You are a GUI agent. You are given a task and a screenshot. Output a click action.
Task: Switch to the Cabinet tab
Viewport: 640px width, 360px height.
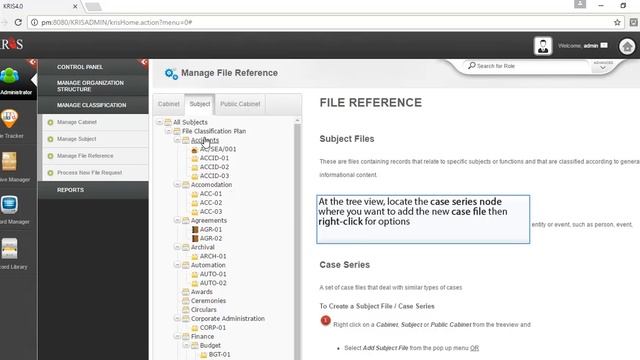[169, 104]
